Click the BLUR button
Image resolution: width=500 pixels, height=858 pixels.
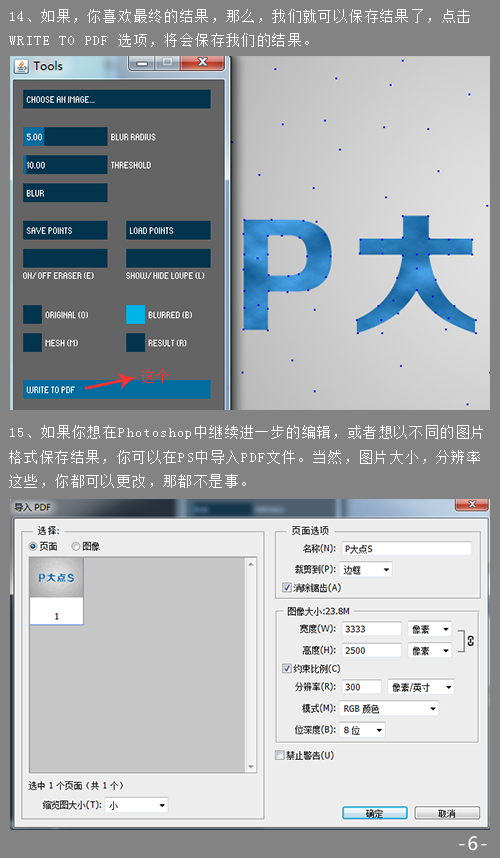point(65,193)
